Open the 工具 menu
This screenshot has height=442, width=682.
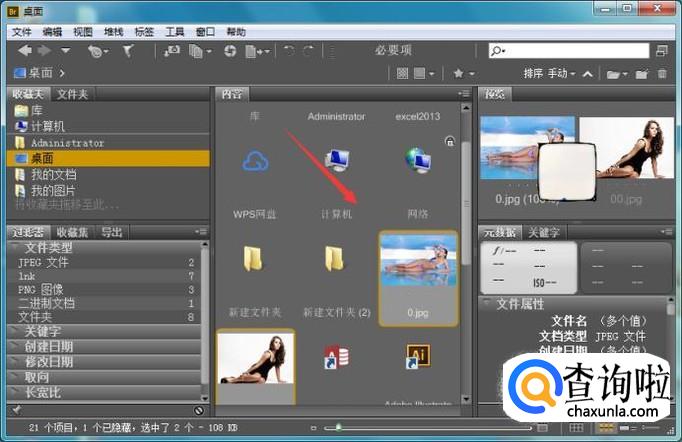tap(175, 32)
